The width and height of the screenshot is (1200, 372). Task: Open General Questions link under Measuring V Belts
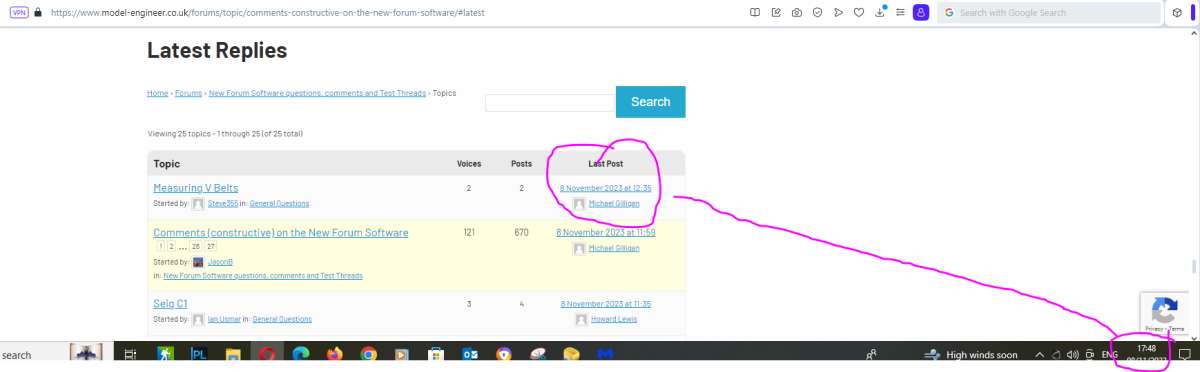[x=279, y=203]
